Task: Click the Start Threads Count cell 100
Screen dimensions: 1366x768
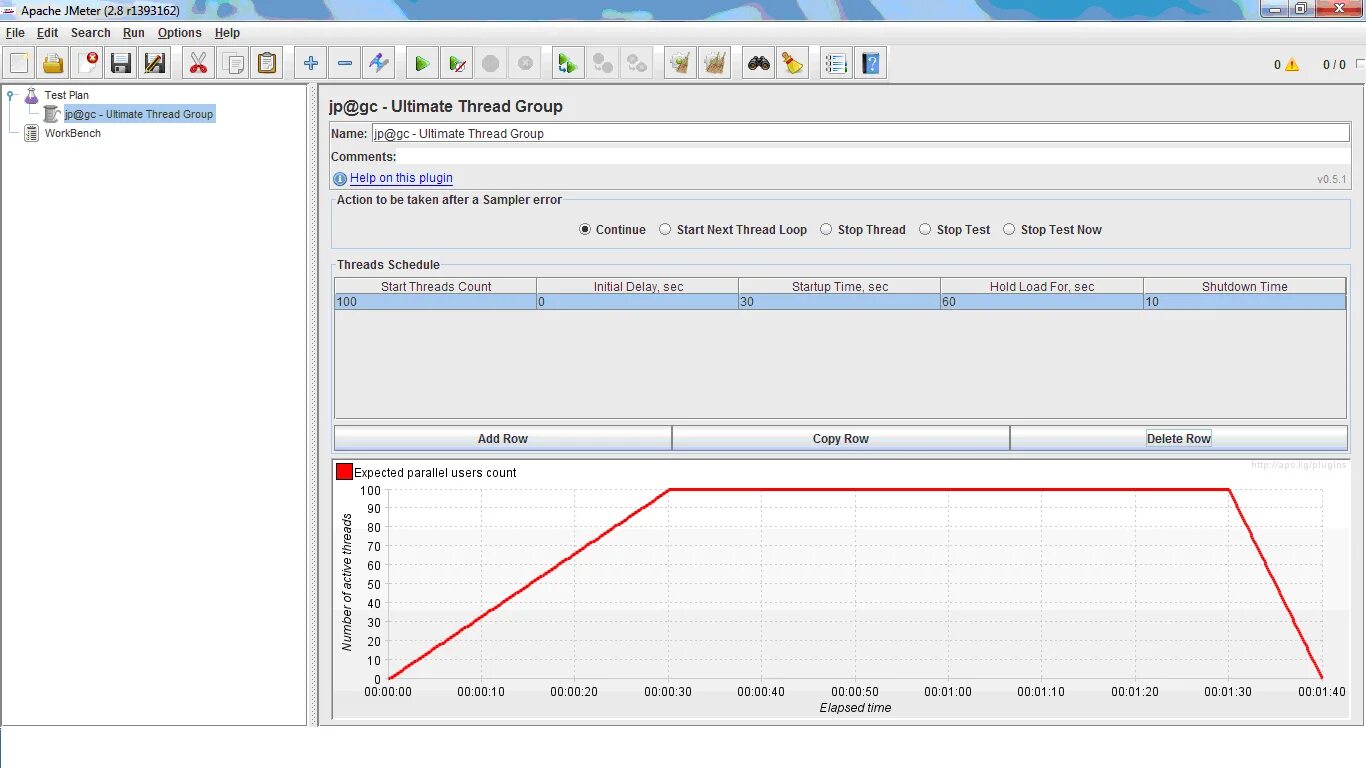Action: [x=435, y=302]
